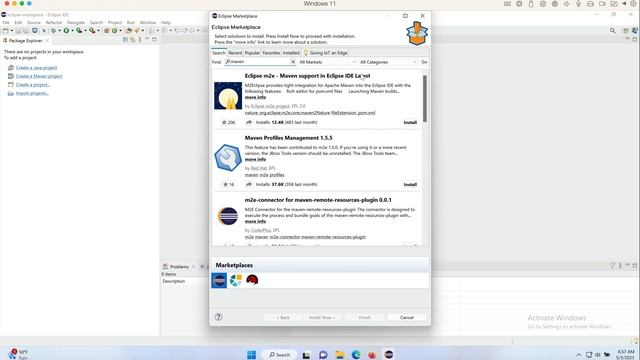The width and height of the screenshot is (640, 360).
Task: Click the Go button next to All Categories
Action: [424, 62]
